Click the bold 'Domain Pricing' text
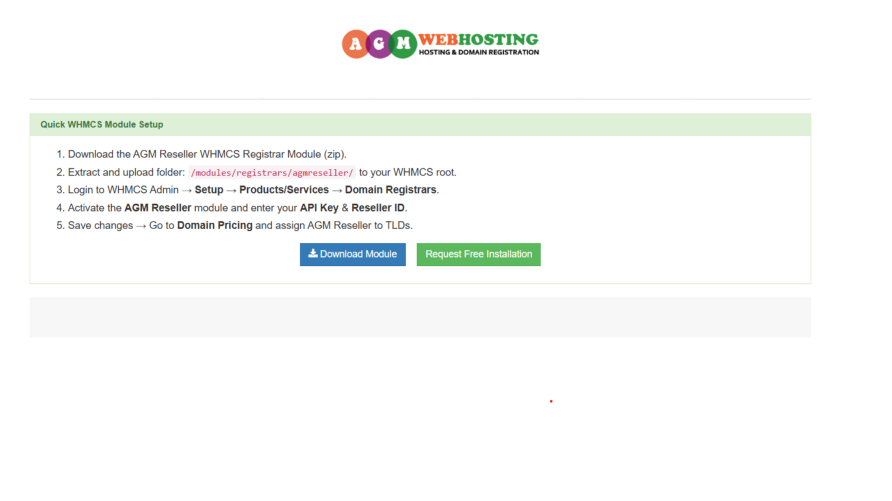This screenshot has height=501, width=892. pyautogui.click(x=216, y=225)
